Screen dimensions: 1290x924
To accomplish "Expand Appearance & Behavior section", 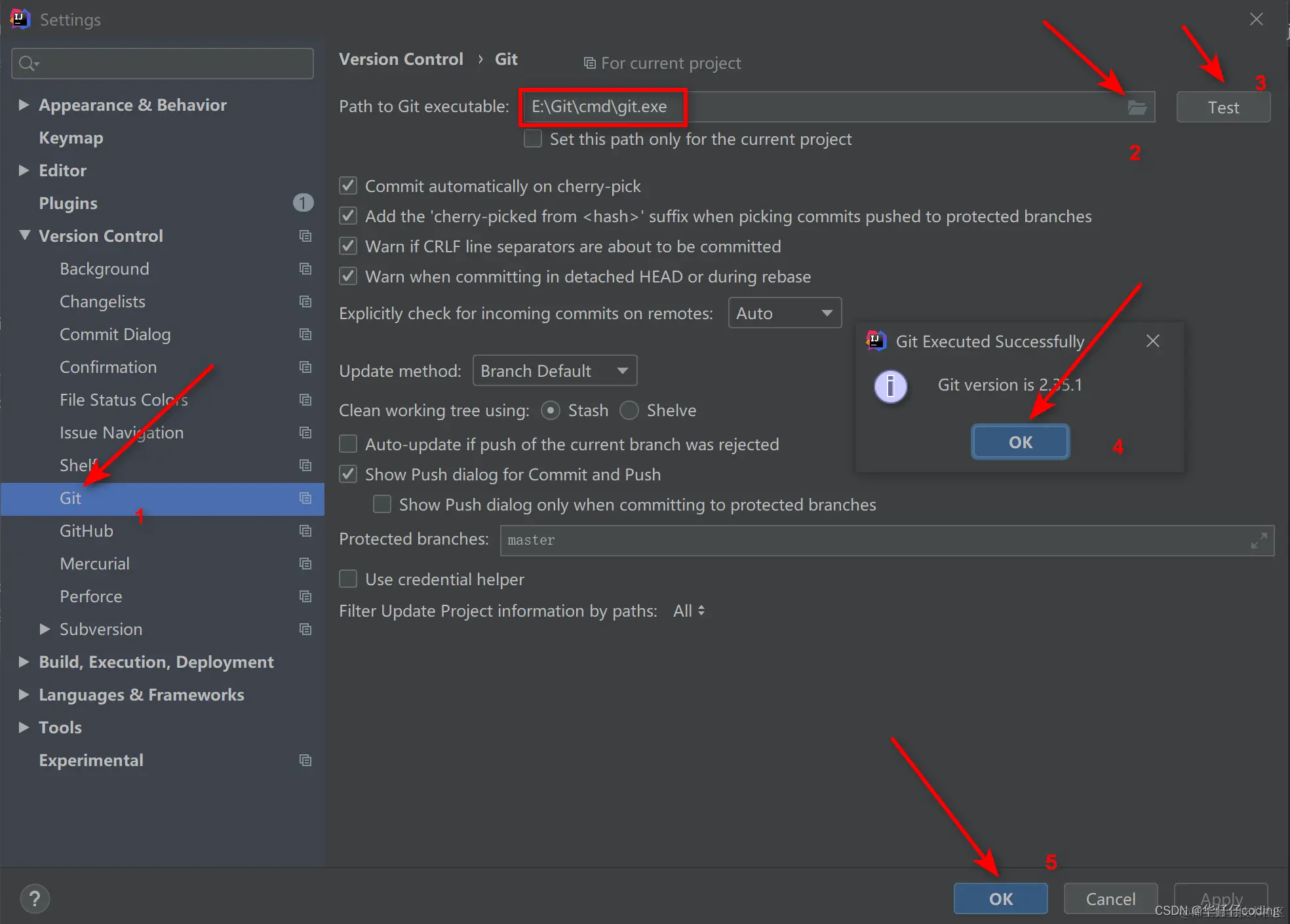I will pyautogui.click(x=24, y=105).
